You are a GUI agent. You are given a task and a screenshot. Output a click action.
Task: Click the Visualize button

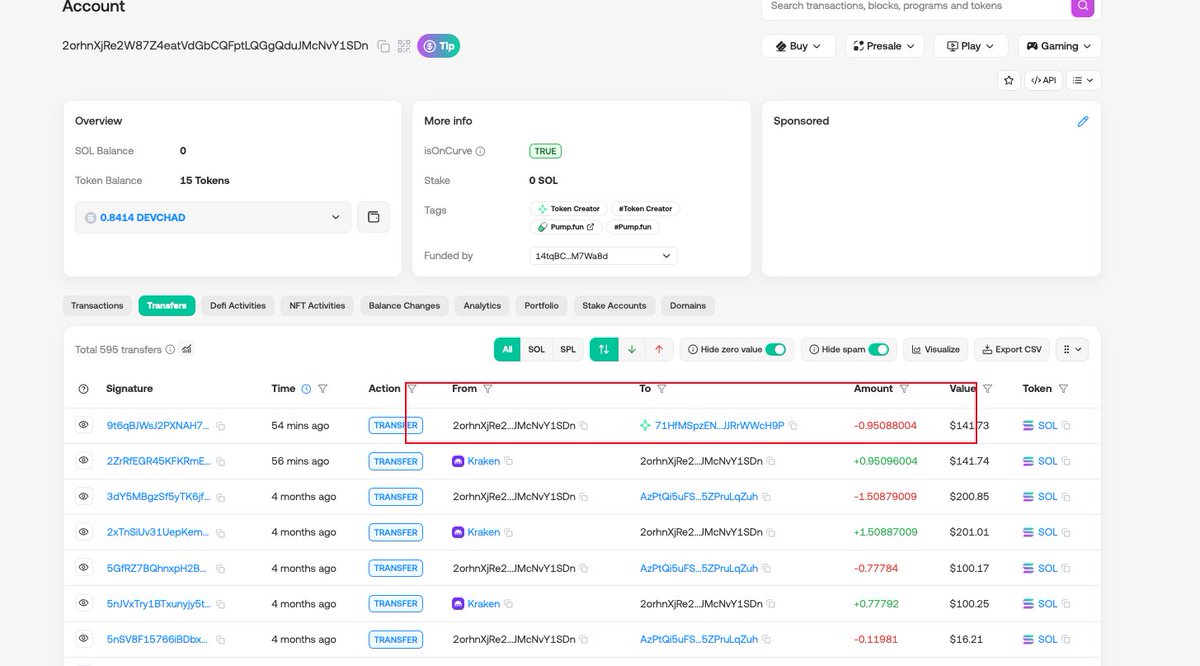click(x=936, y=349)
